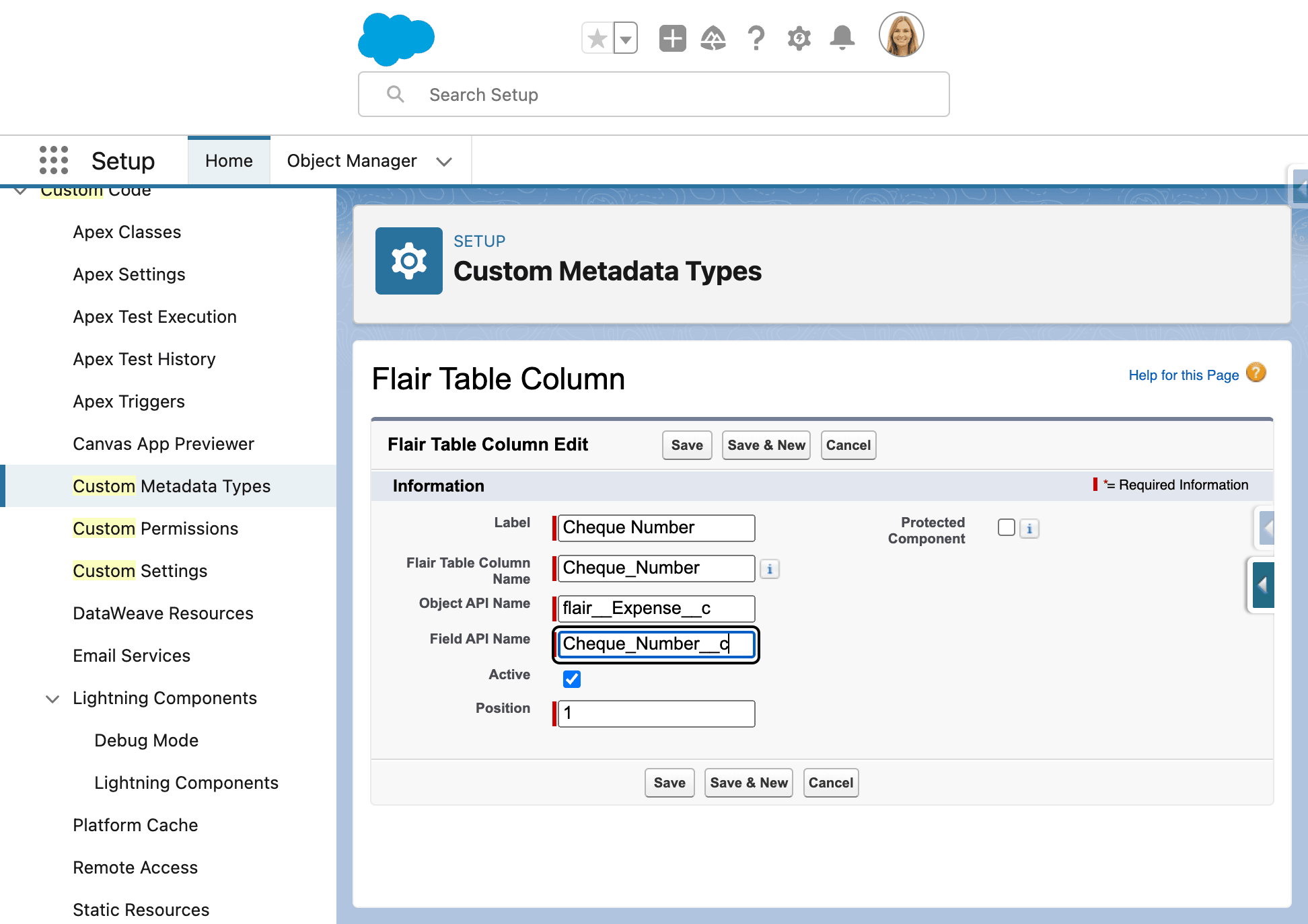Open DataWeave Resources
This screenshot has width=1308, height=924.
click(163, 613)
